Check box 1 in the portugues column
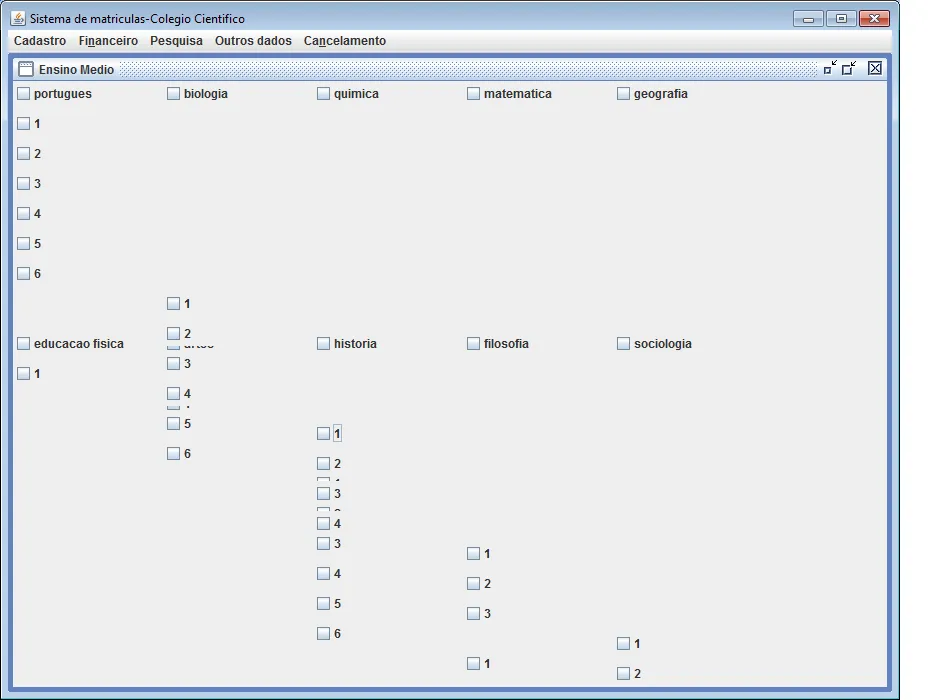Viewport: 938px width, 700px height. 23,123
